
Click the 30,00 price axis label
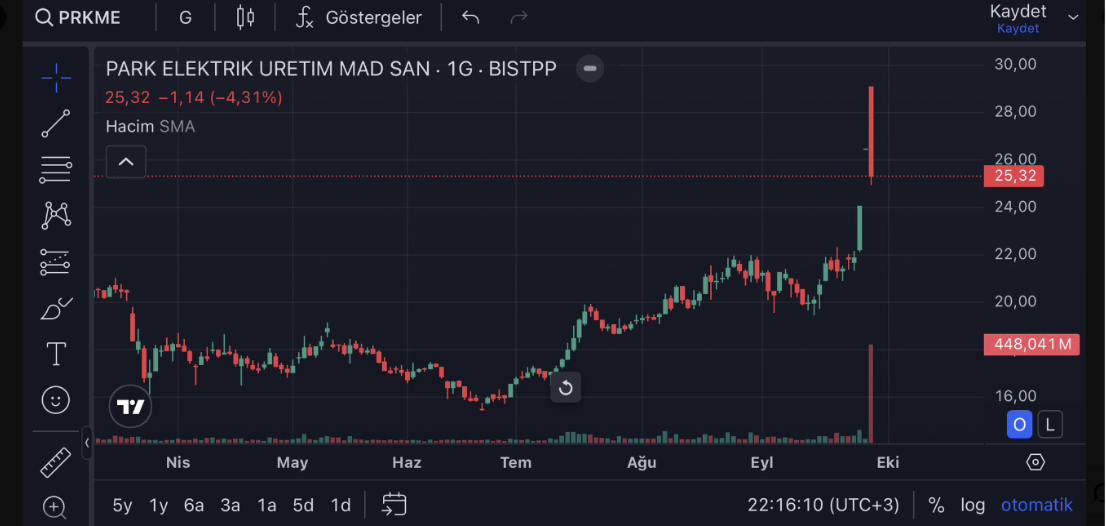(x=1015, y=64)
